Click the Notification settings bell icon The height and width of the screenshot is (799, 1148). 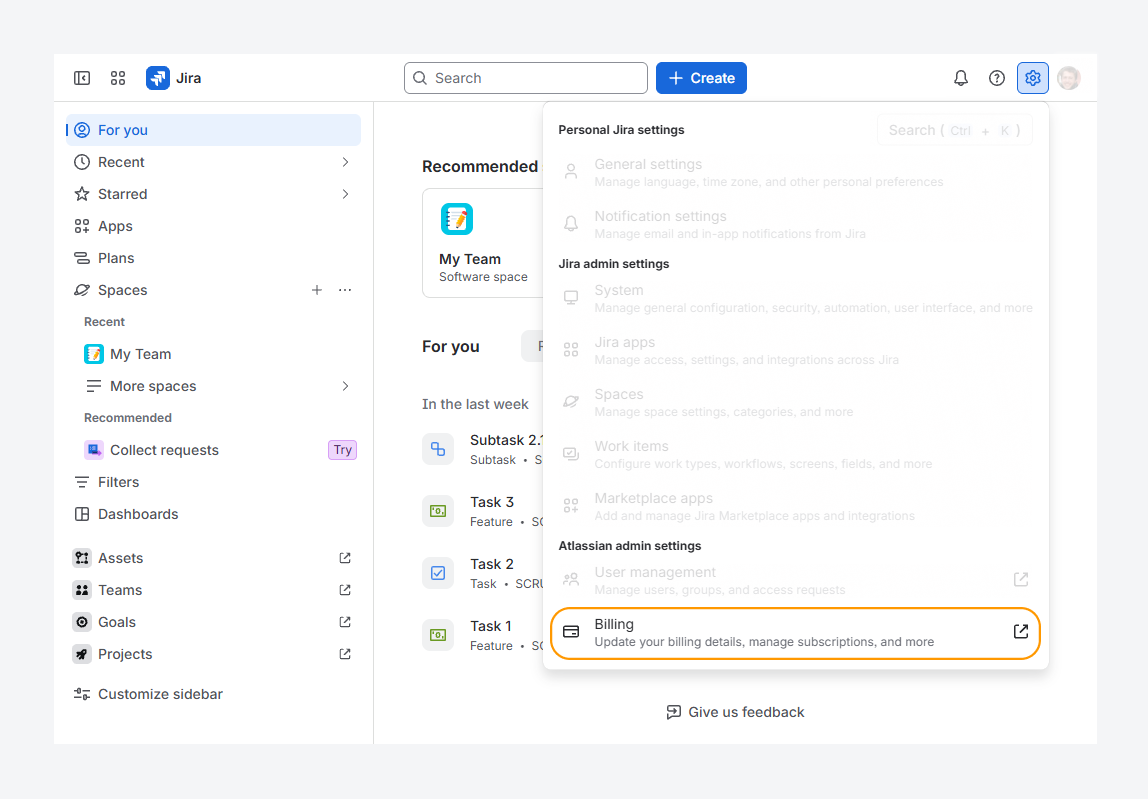click(571, 223)
